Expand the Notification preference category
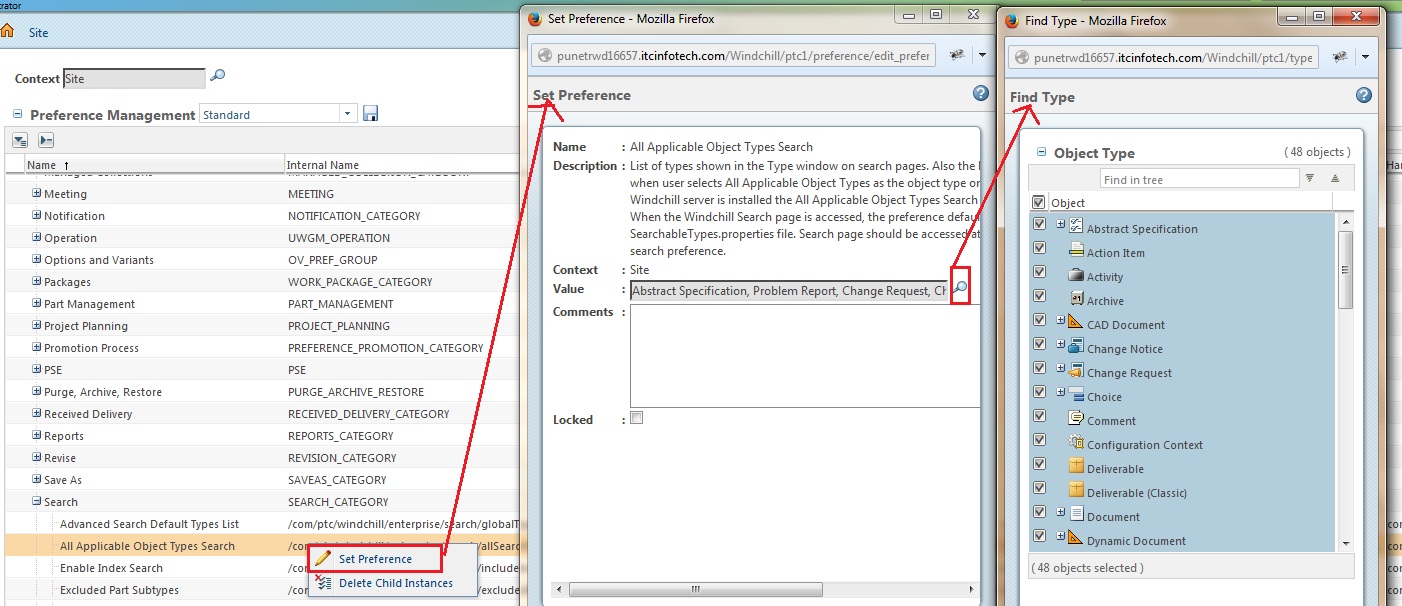 click(37, 215)
